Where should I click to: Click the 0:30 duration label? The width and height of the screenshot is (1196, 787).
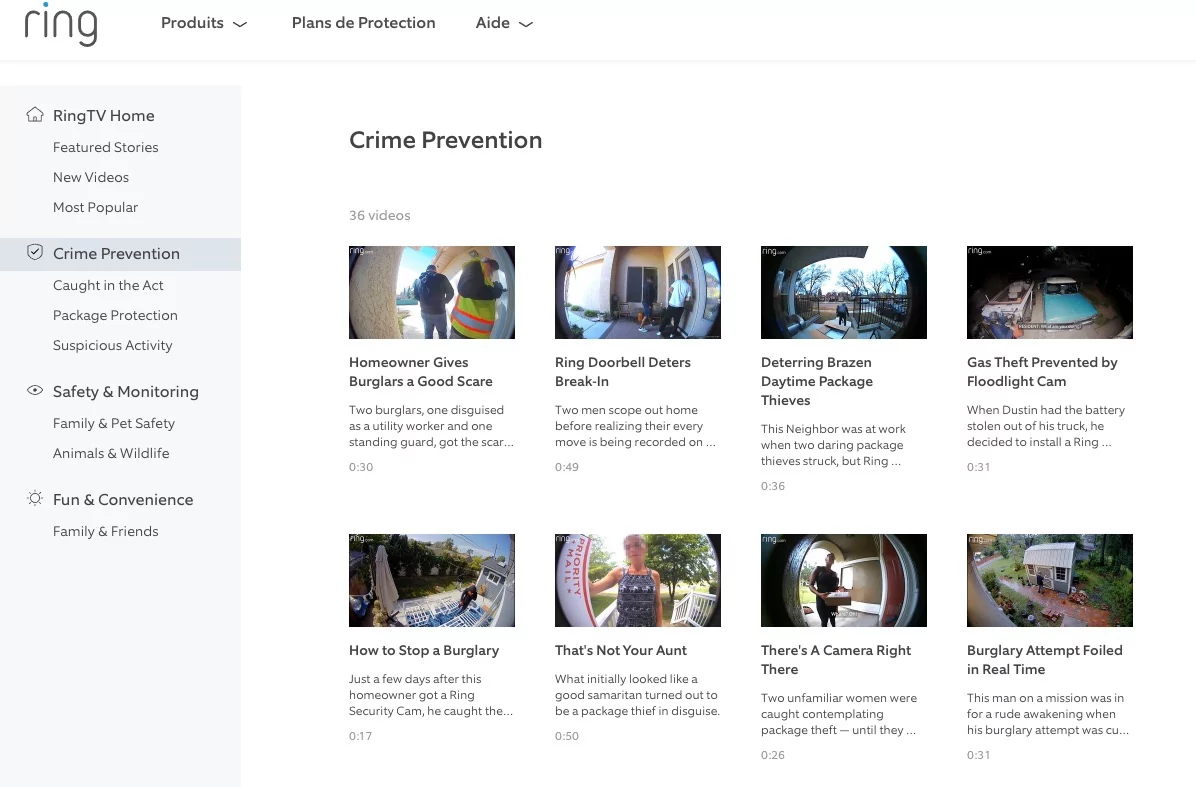361,467
